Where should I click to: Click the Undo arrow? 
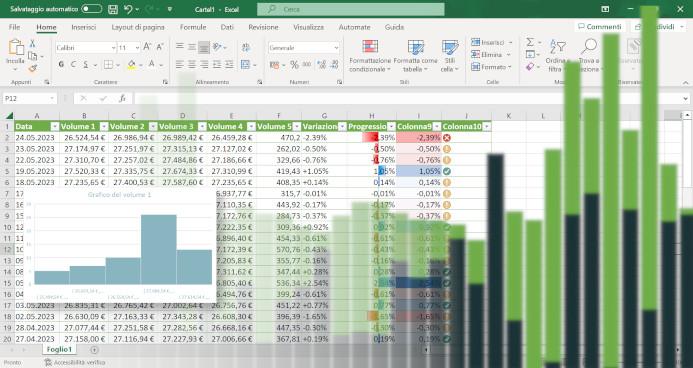point(128,9)
